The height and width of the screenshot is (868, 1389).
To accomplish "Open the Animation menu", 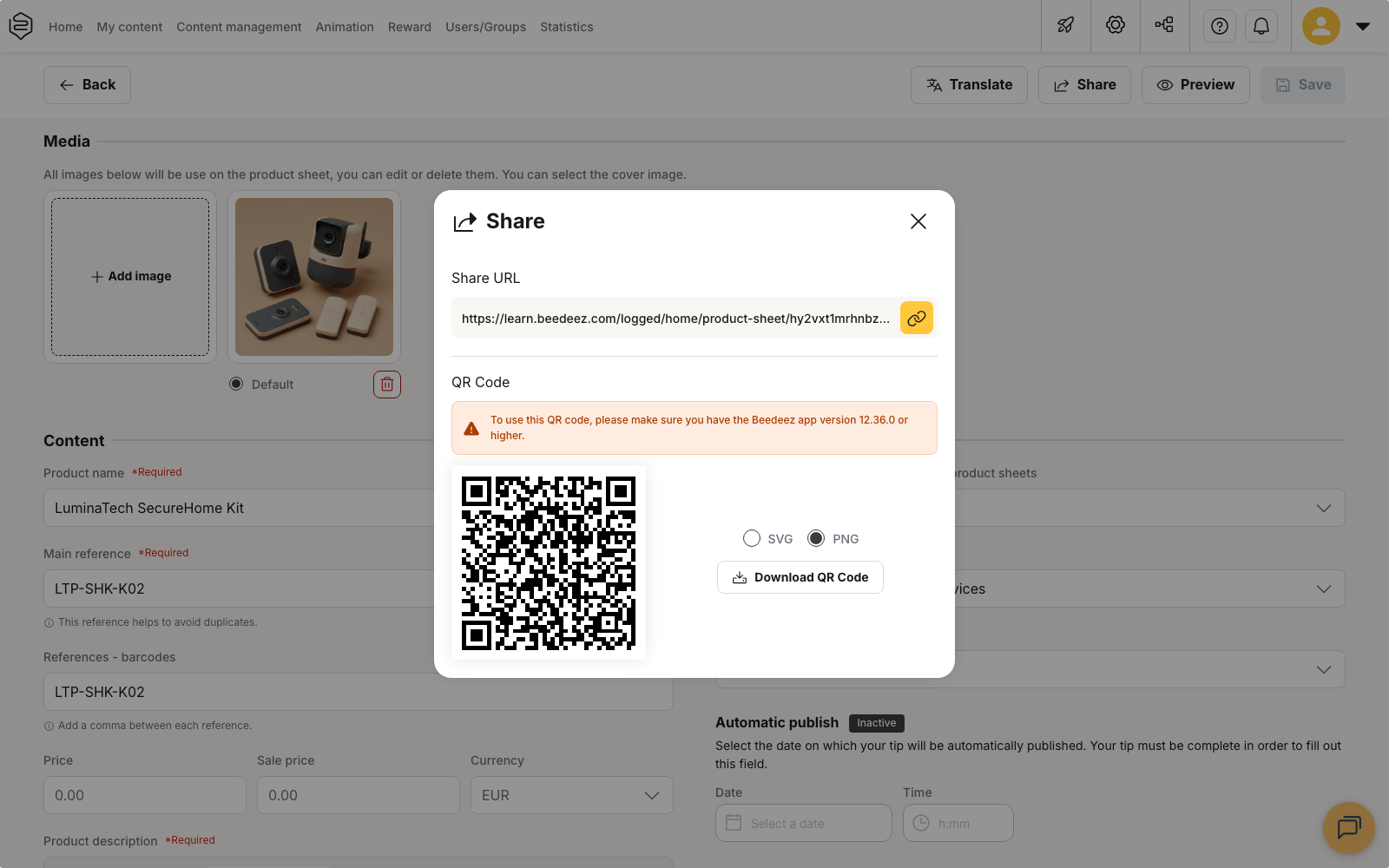I will pyautogui.click(x=345, y=27).
